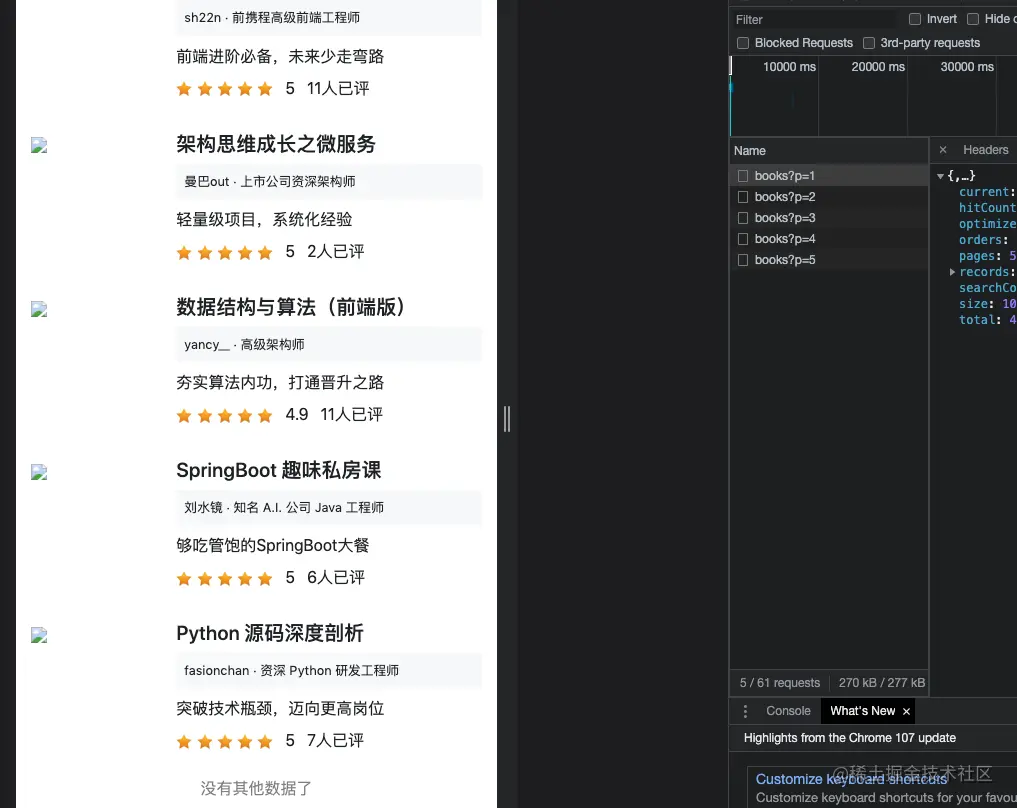Click the DevTools panel resize handle
Viewport: 1017px width, 808px height.
coord(507,419)
